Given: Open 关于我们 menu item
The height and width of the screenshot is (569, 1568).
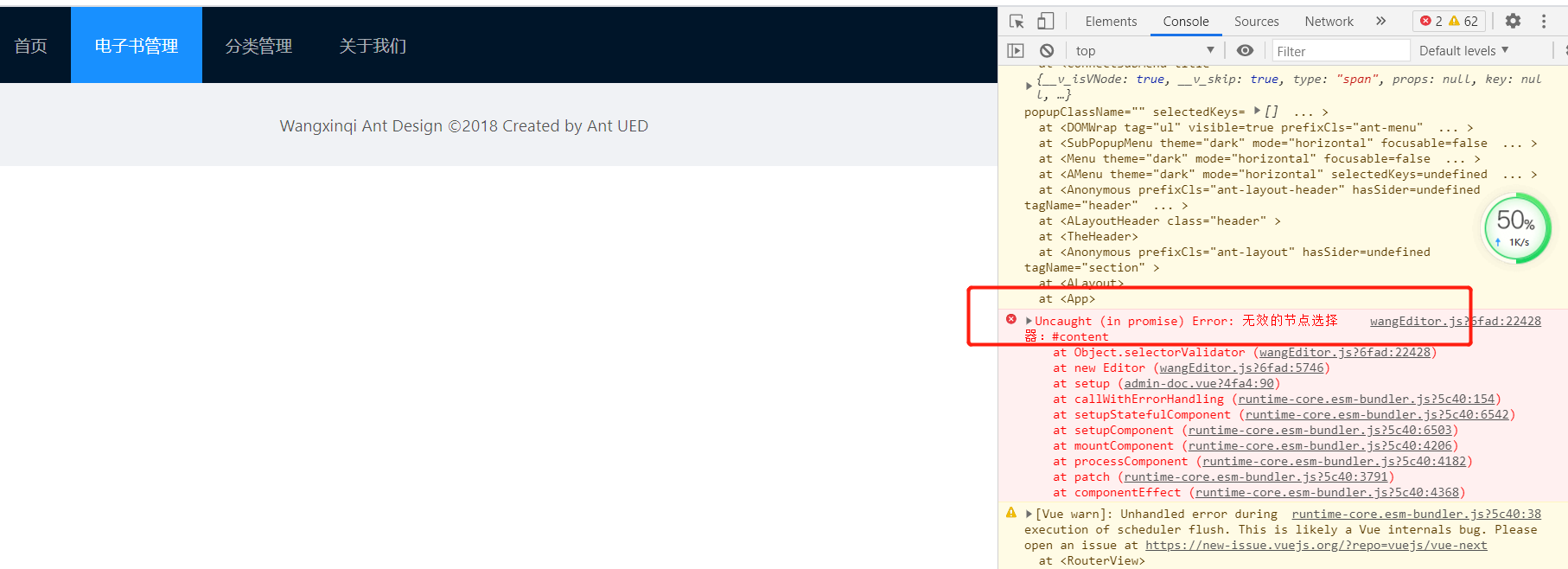Looking at the screenshot, I should (x=373, y=45).
